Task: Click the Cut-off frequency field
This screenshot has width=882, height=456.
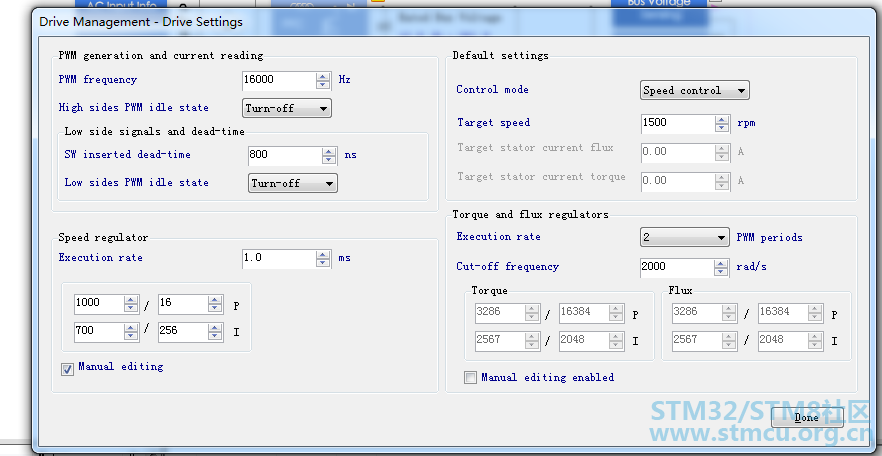Action: (677, 268)
